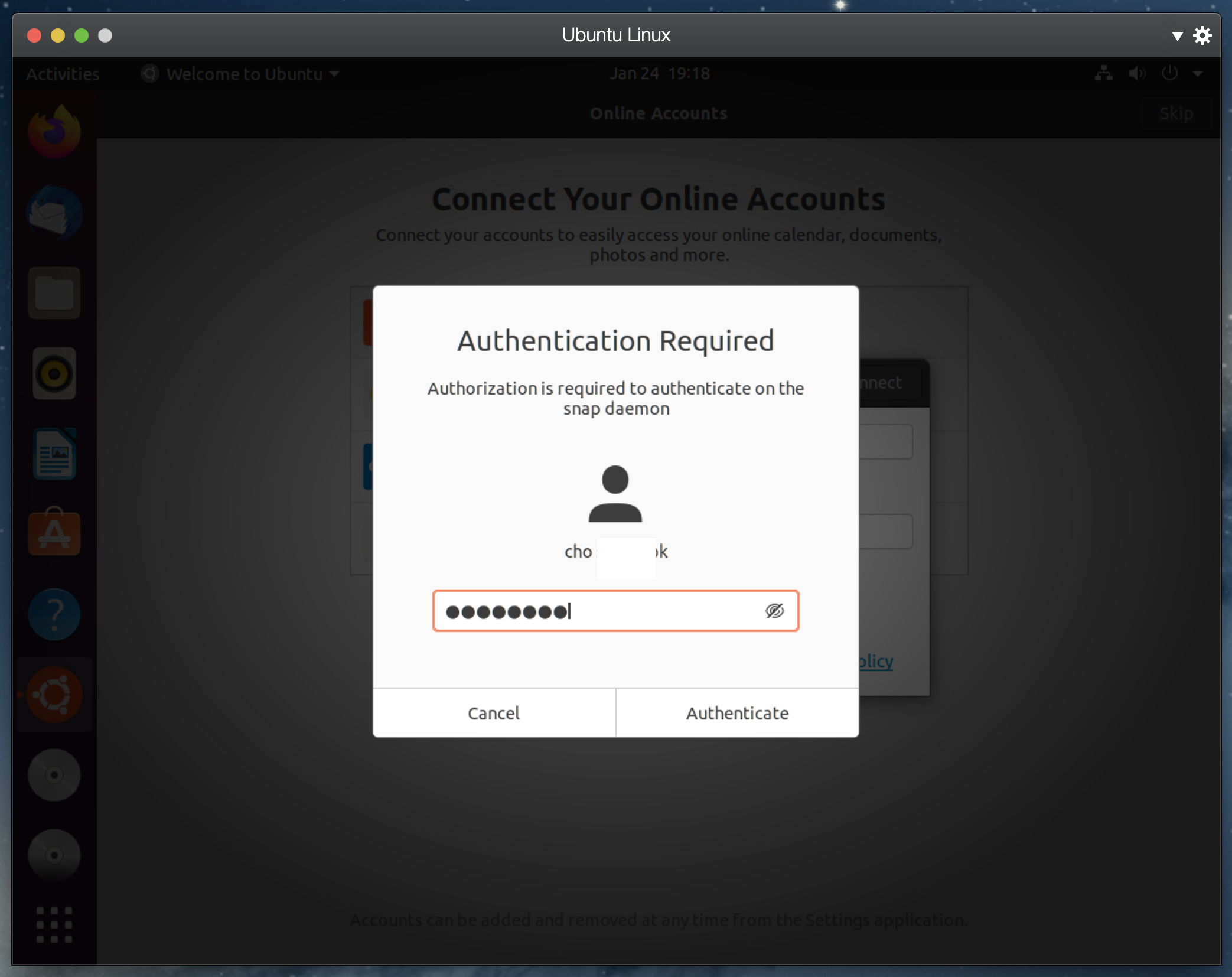Open Rhythmbox music player icon
This screenshot has width=1232, height=977.
[x=54, y=373]
